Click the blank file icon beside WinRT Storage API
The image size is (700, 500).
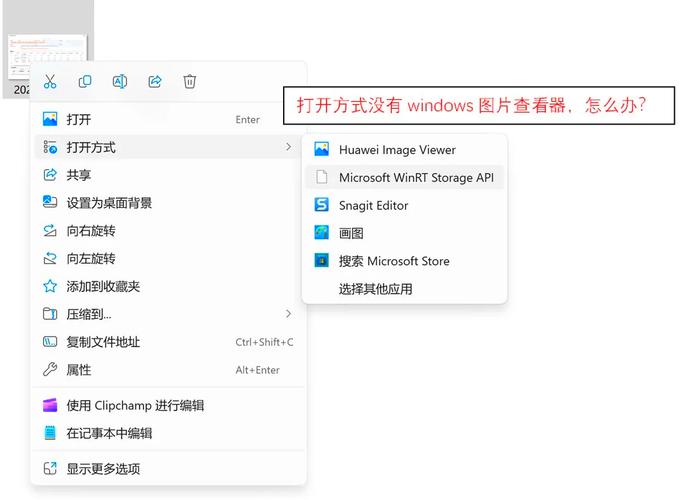321,177
